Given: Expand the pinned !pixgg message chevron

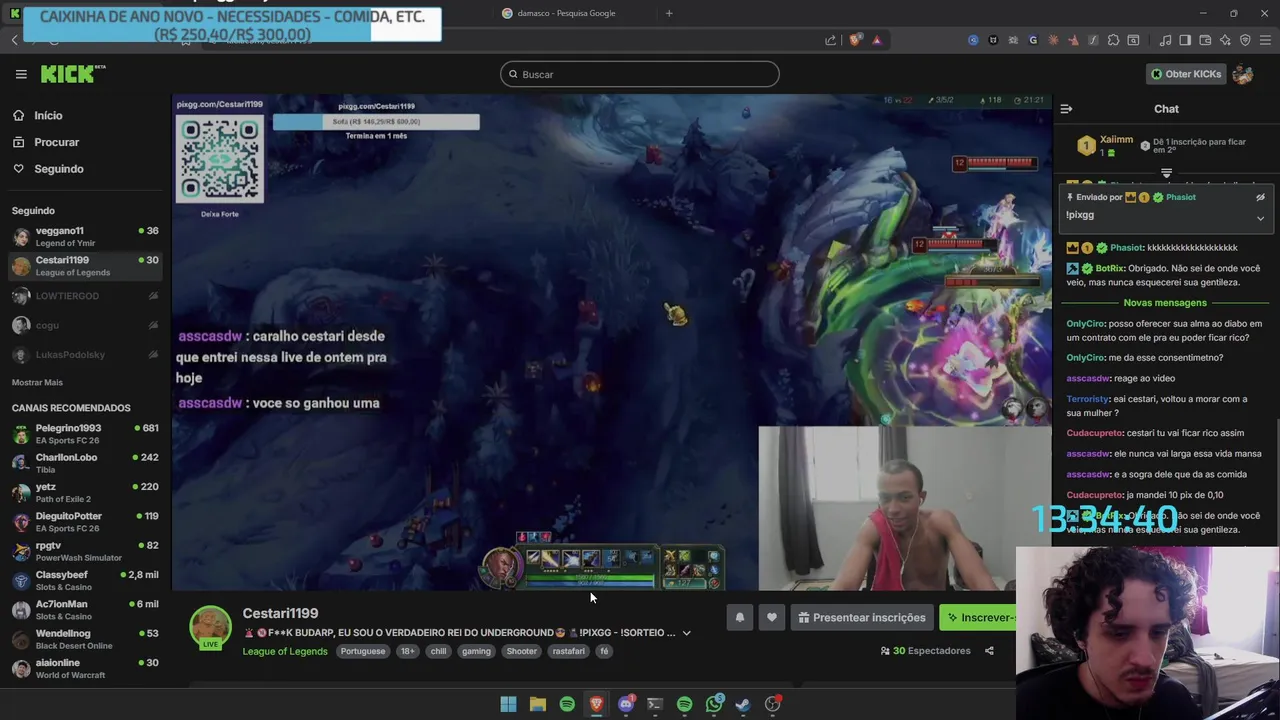Looking at the screenshot, I should pos(1260,218).
